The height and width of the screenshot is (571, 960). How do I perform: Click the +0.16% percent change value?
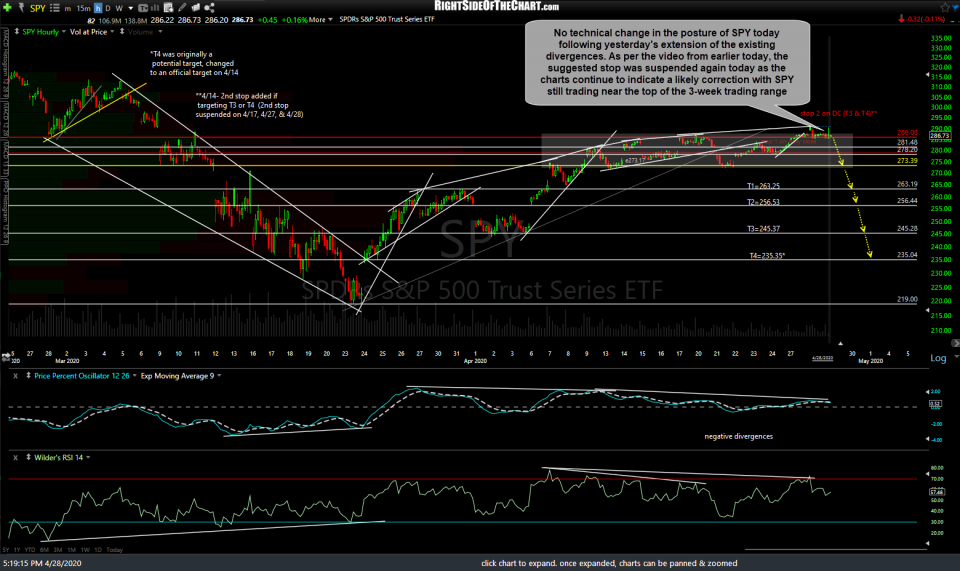pos(294,20)
